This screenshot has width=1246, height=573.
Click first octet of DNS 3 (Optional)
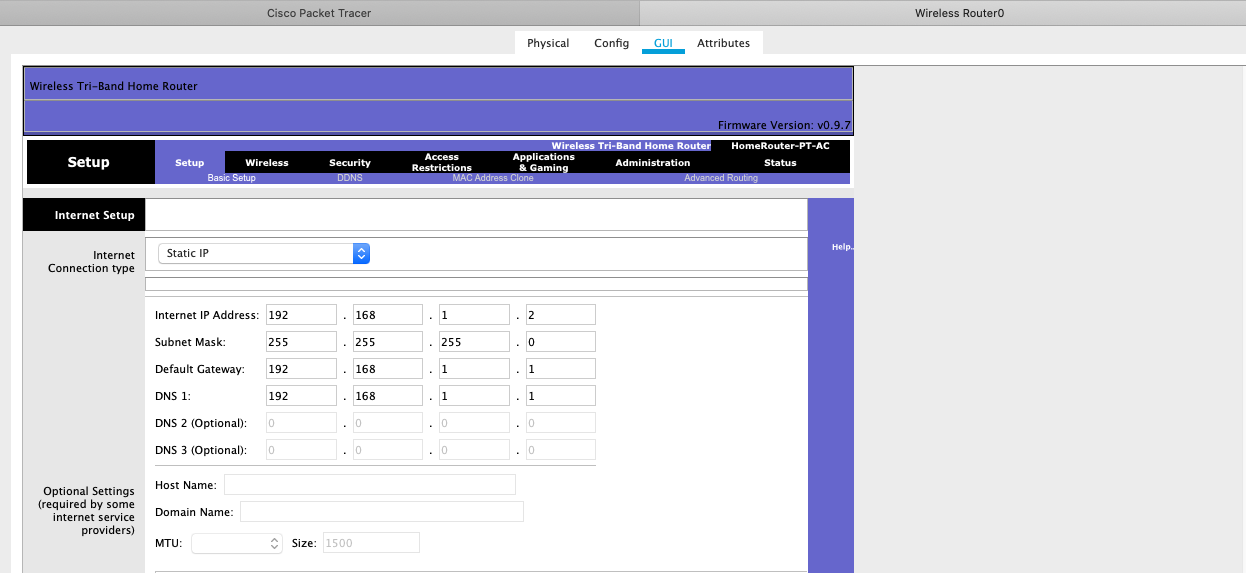pyautogui.click(x=301, y=449)
